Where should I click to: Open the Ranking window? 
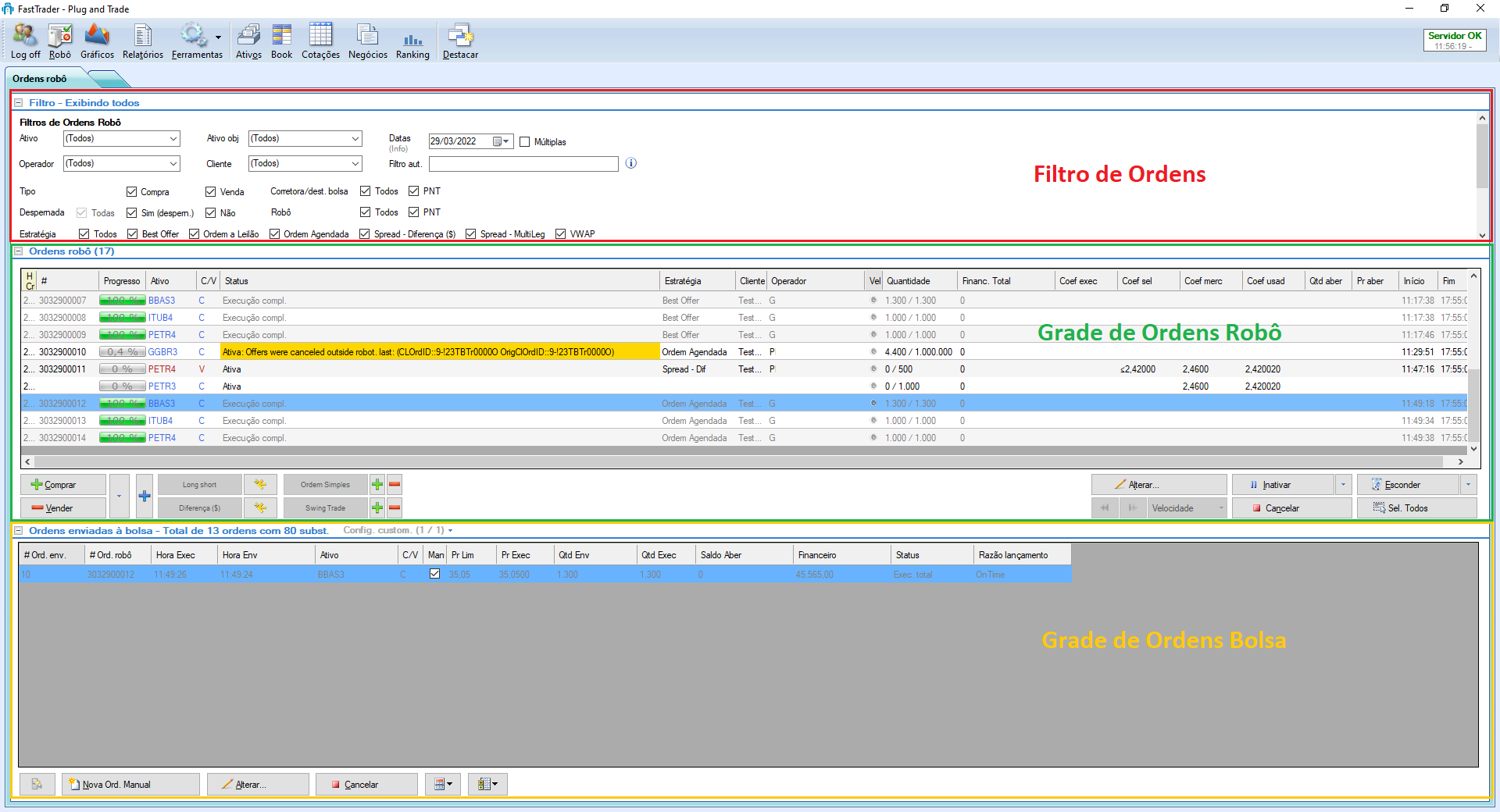[412, 41]
